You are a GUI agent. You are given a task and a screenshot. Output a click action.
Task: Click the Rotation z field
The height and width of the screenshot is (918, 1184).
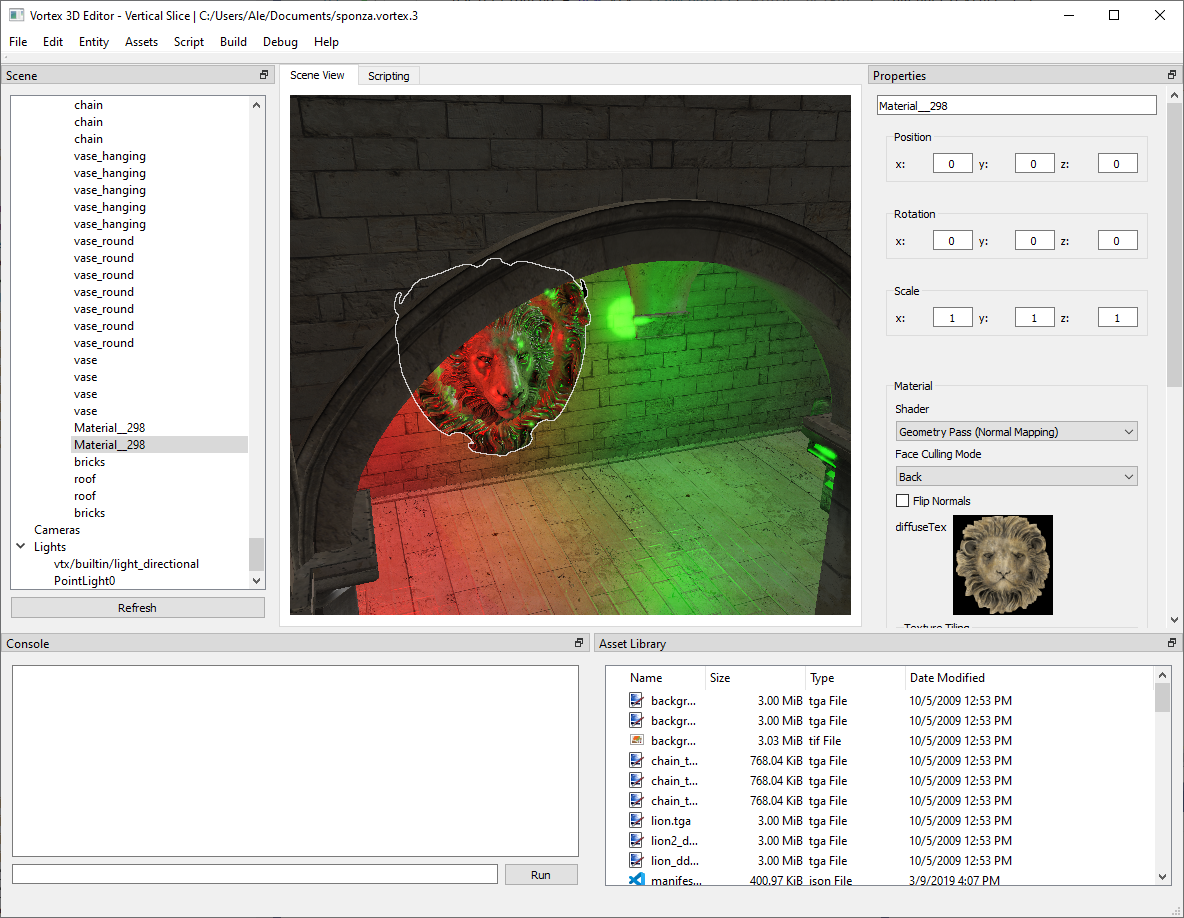tap(1118, 241)
